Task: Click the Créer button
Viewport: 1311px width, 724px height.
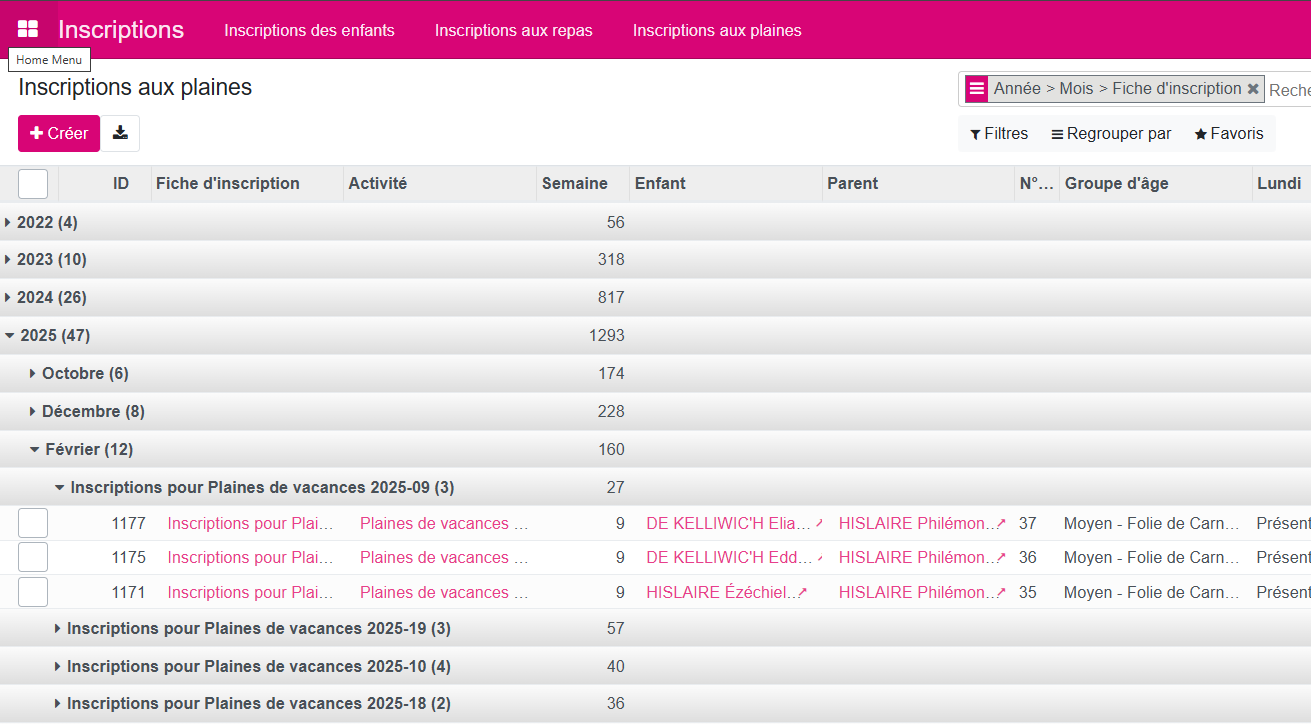Action: pos(59,133)
